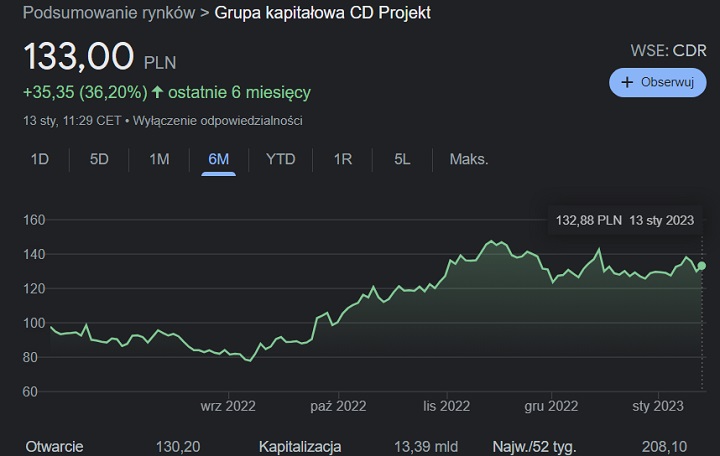Click the 80 y-axis label

[30, 357]
